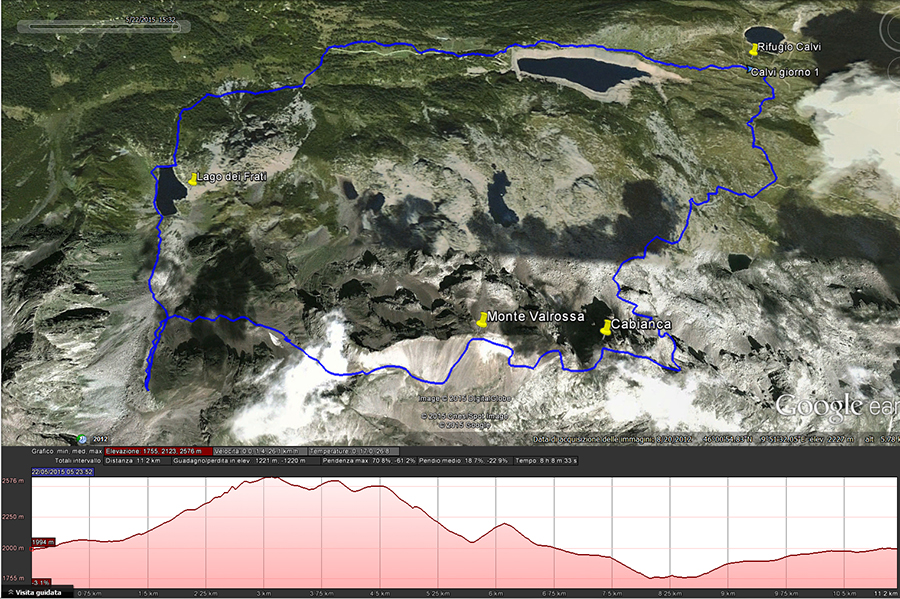
Task: Click the 6 km distance axis label
Action: pyautogui.click(x=496, y=593)
